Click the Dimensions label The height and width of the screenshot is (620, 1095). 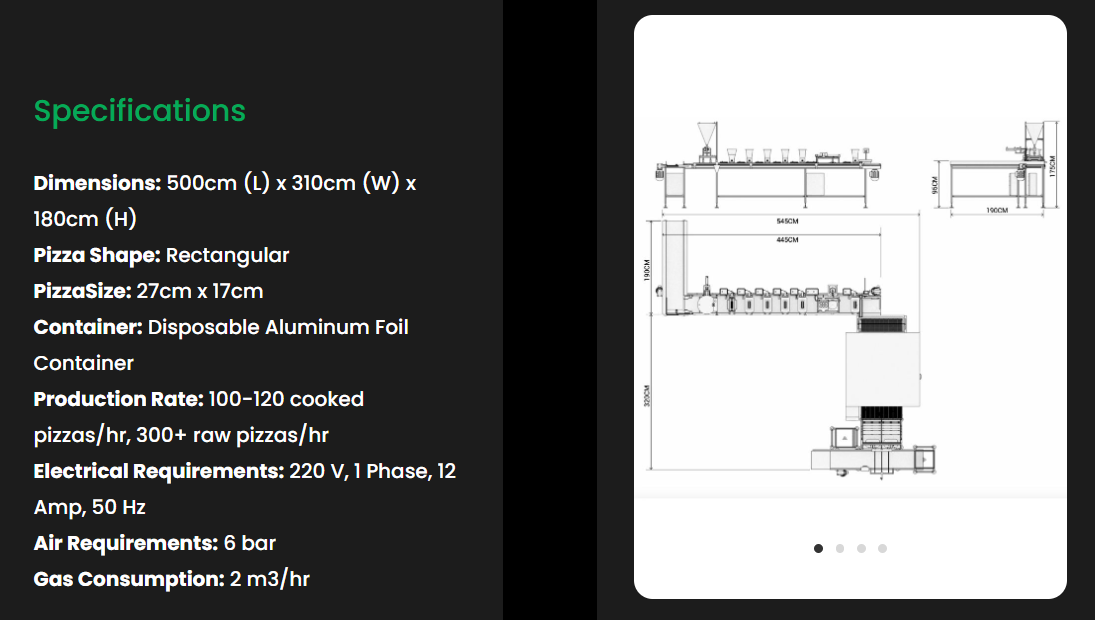97,183
